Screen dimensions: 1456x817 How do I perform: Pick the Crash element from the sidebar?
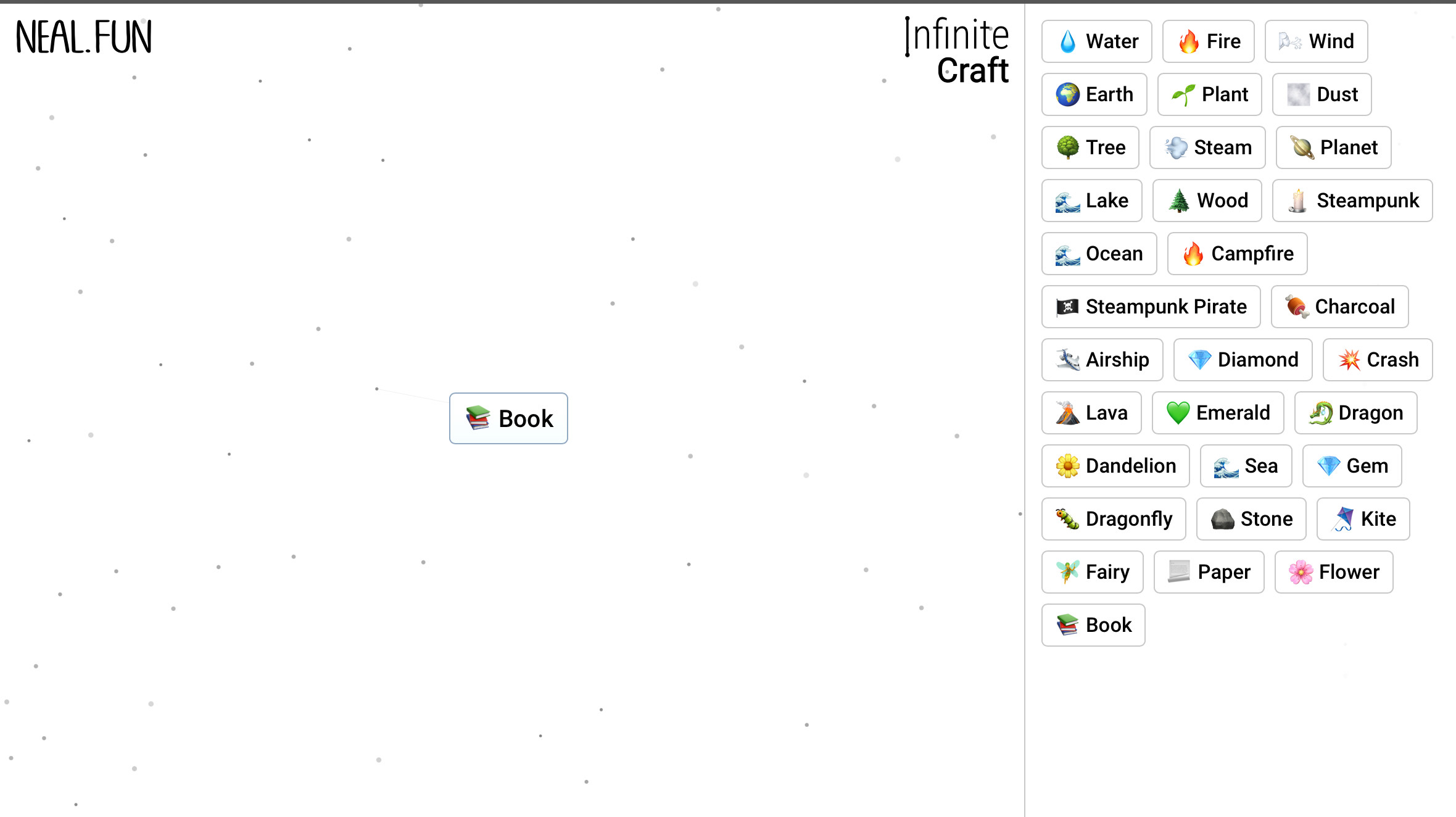(1377, 360)
